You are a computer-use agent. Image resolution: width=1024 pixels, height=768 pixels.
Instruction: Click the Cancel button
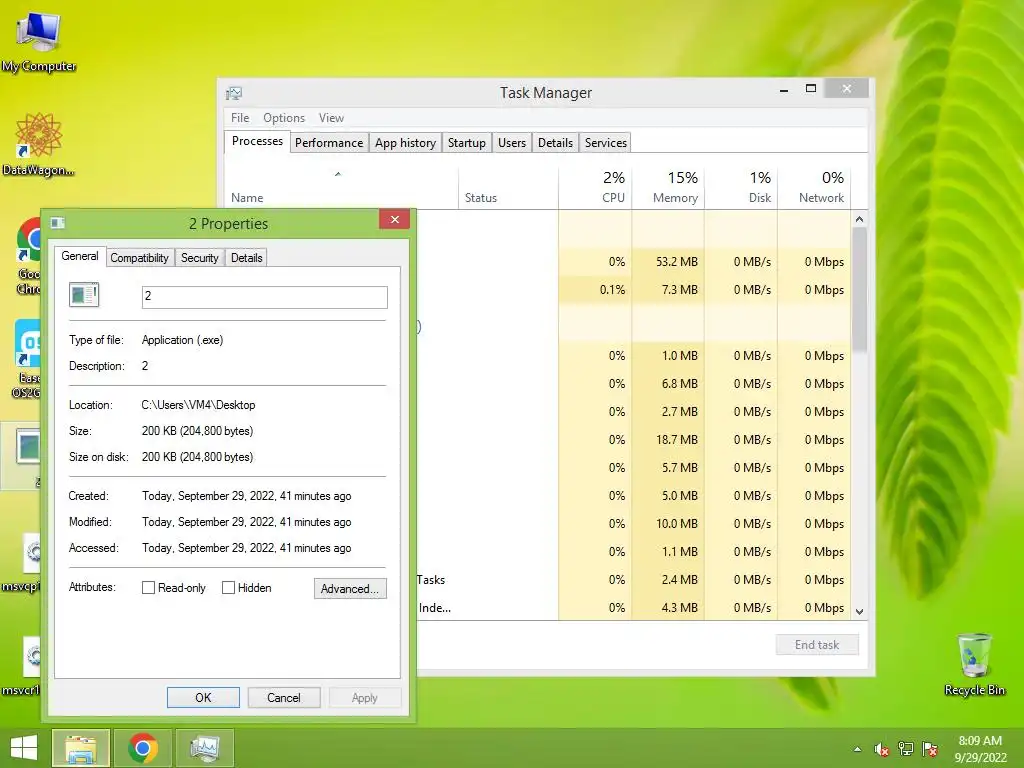283,697
